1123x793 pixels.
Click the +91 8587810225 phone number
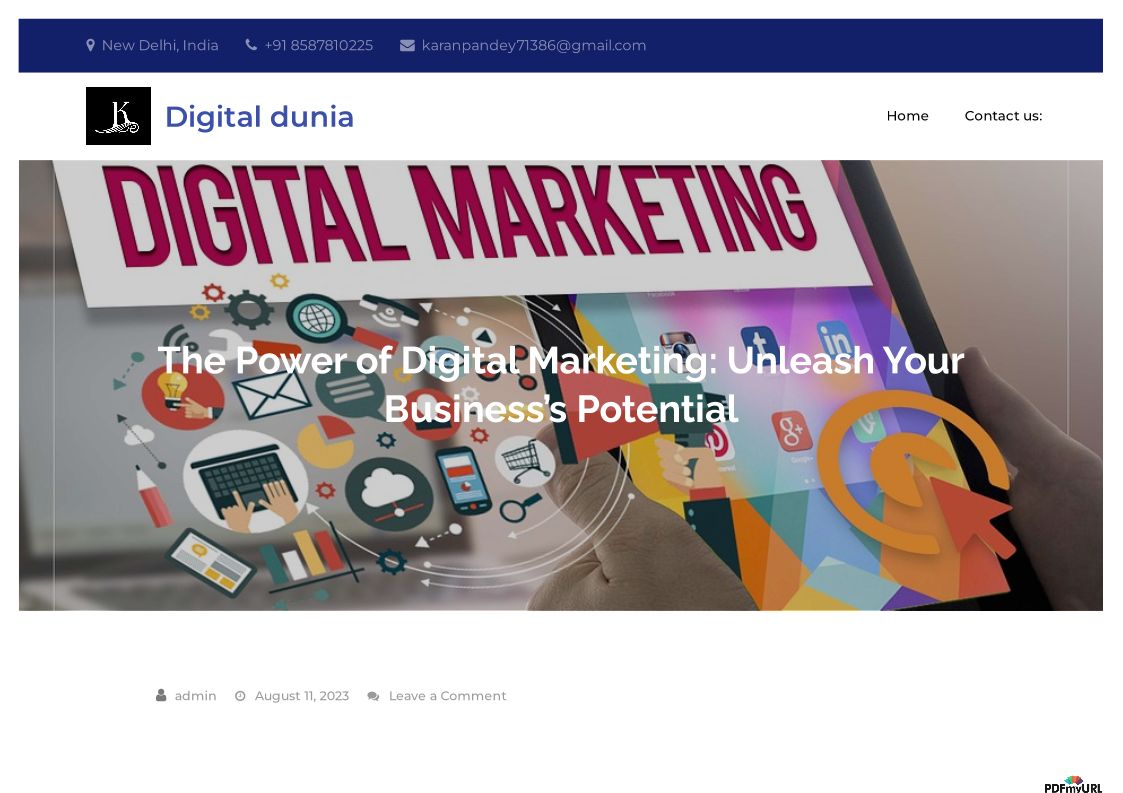coord(319,45)
